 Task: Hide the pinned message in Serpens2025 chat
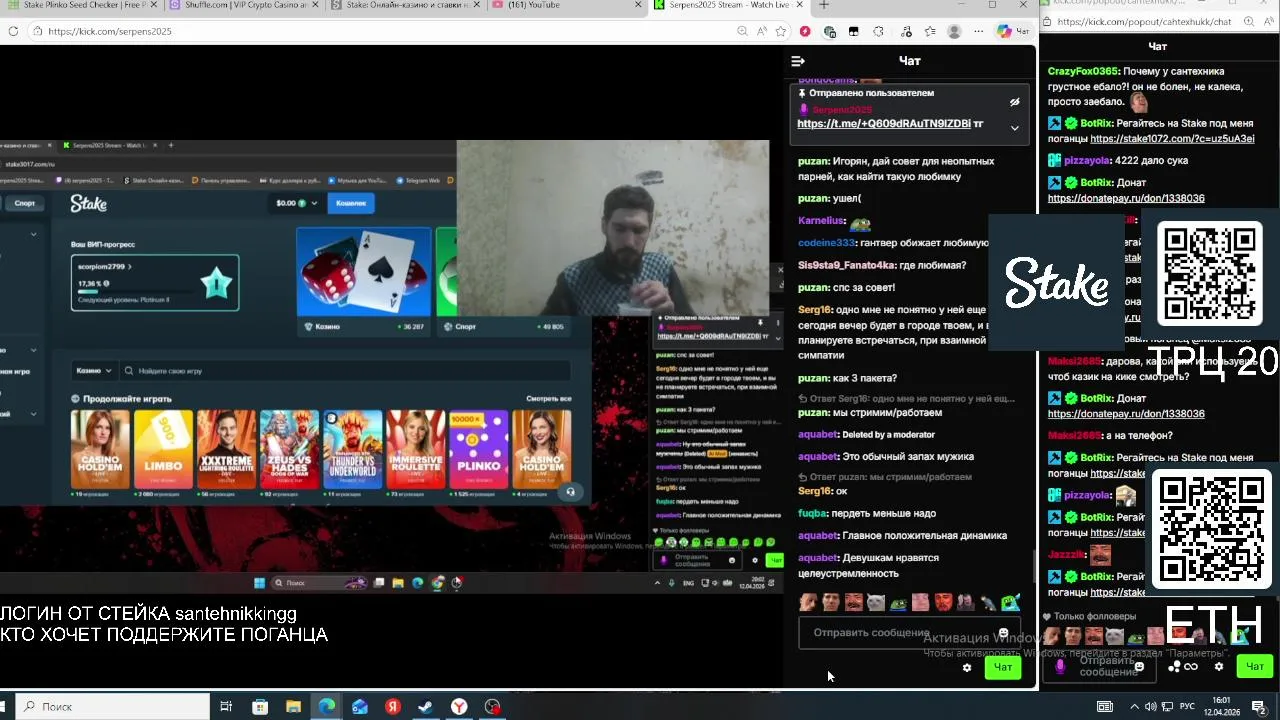point(1014,102)
